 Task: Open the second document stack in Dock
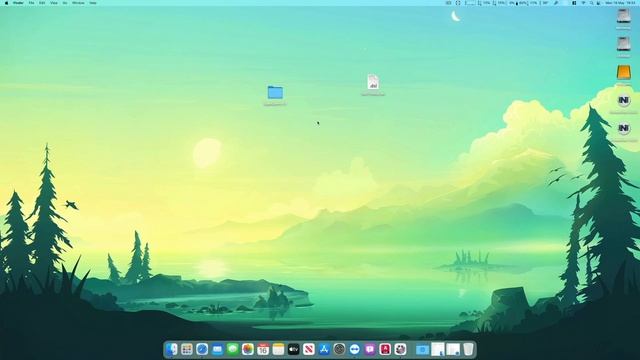[453, 349]
